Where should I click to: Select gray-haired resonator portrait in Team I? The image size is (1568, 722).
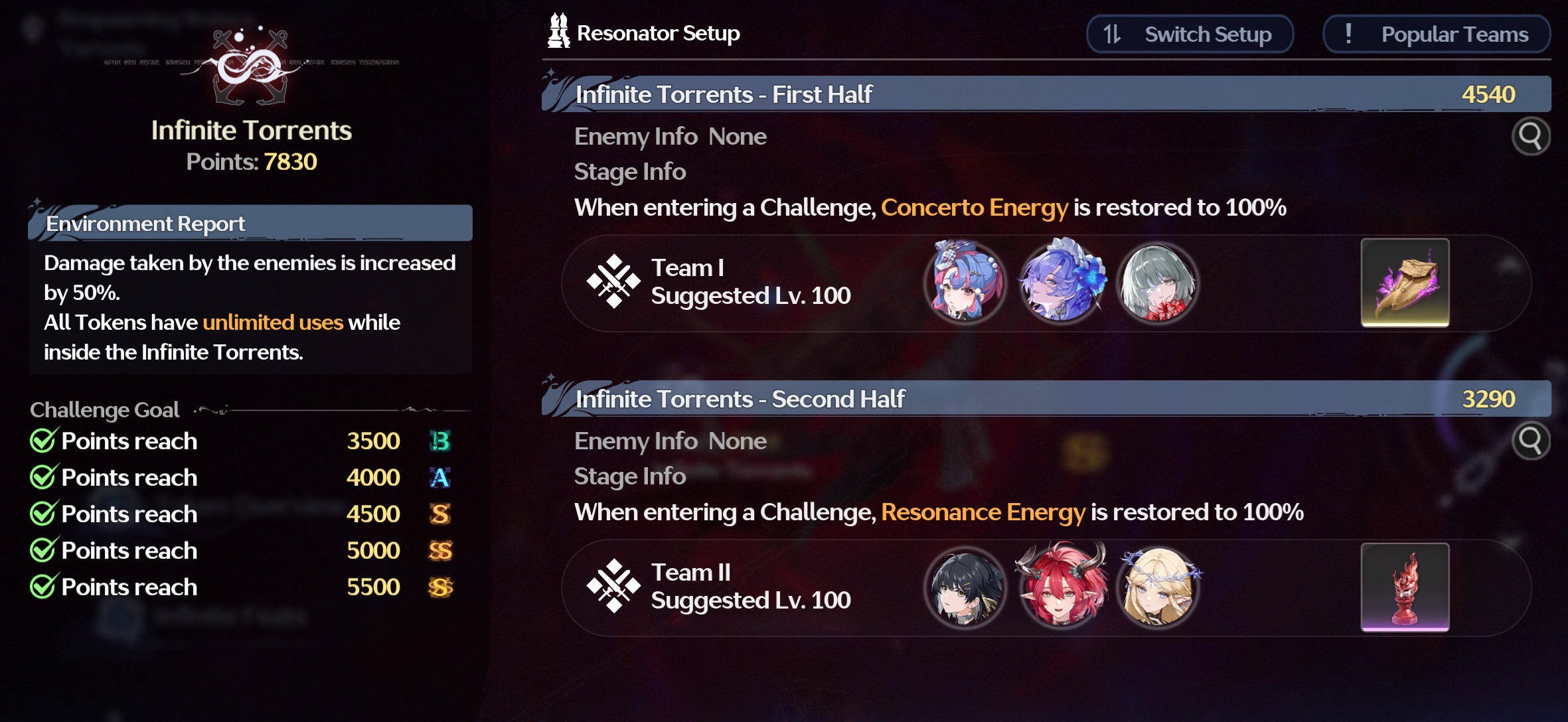pyautogui.click(x=1158, y=283)
